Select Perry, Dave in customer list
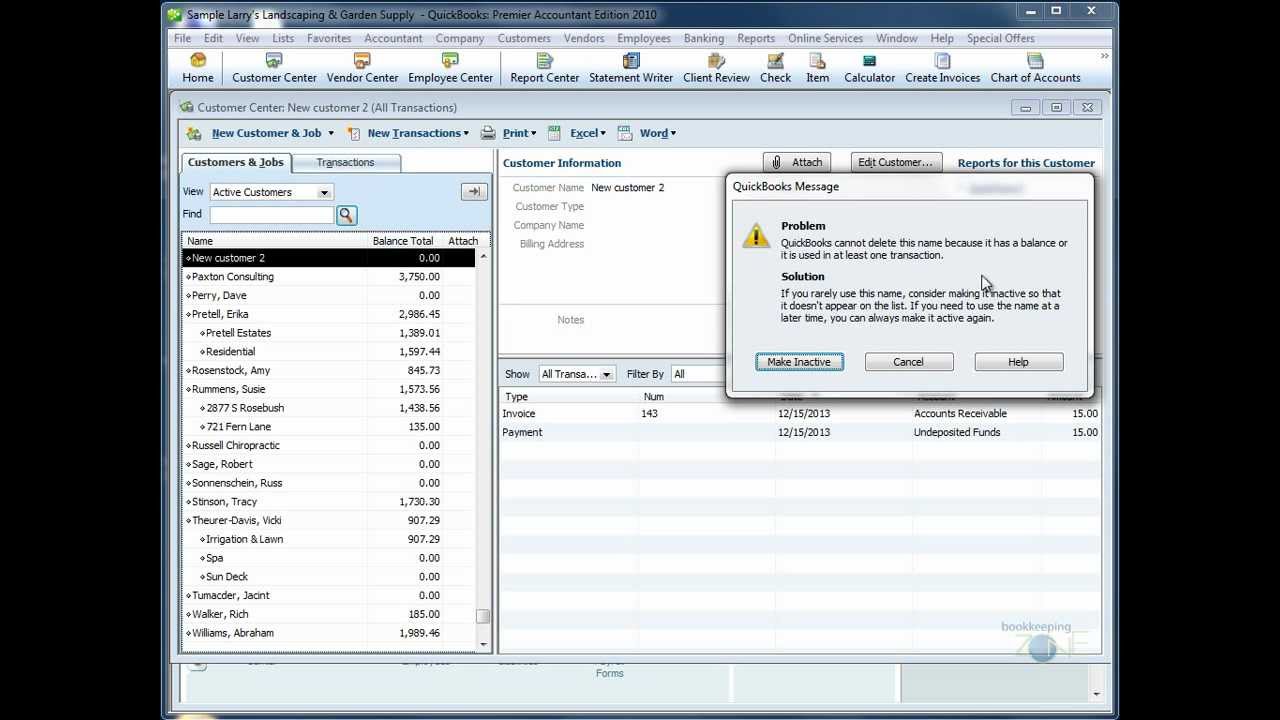1280x720 pixels. [x=329, y=295]
